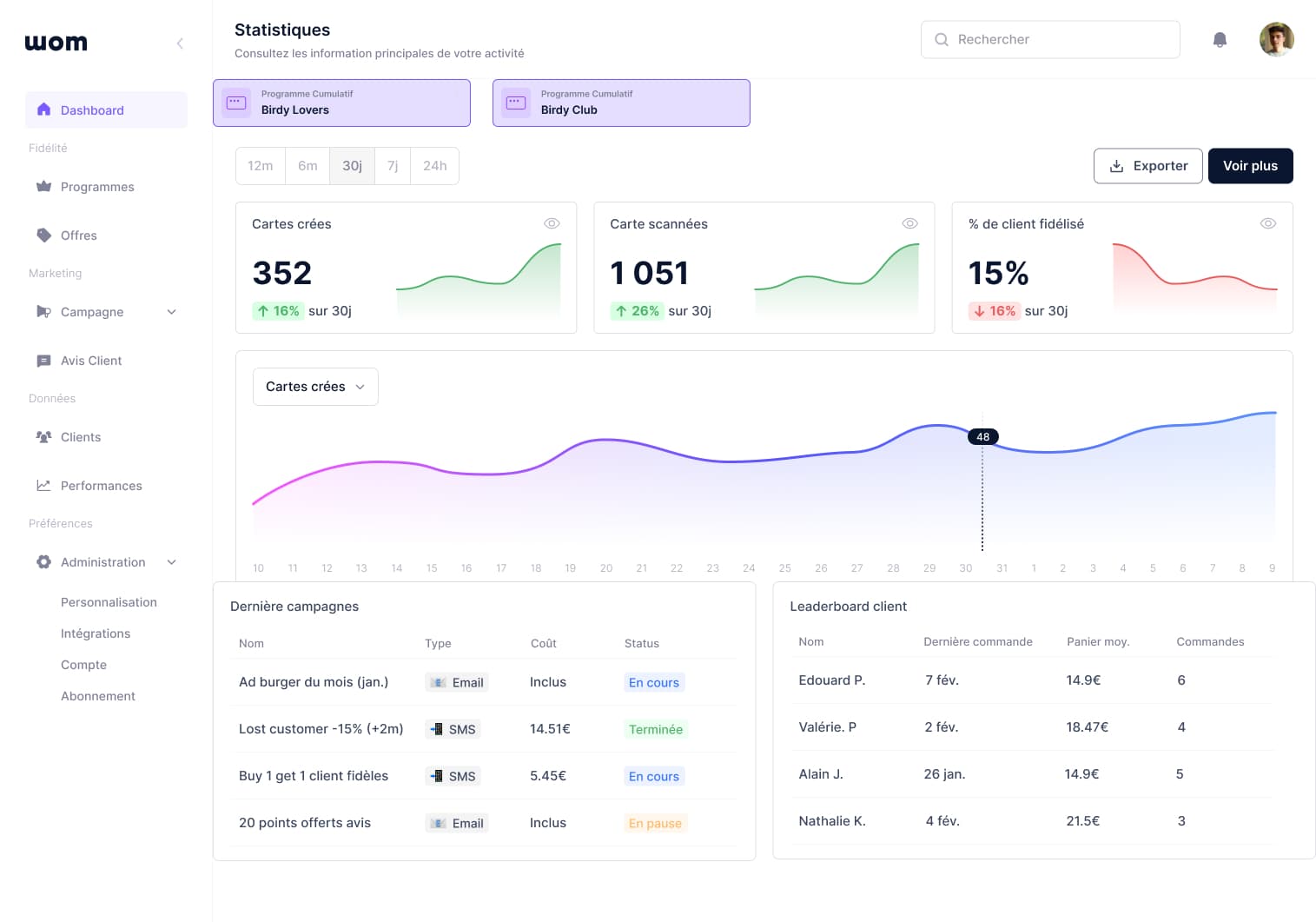Screen dimensions: 1316x922
Task: Click the SMS icon in Lost customer row
Action: click(437, 729)
